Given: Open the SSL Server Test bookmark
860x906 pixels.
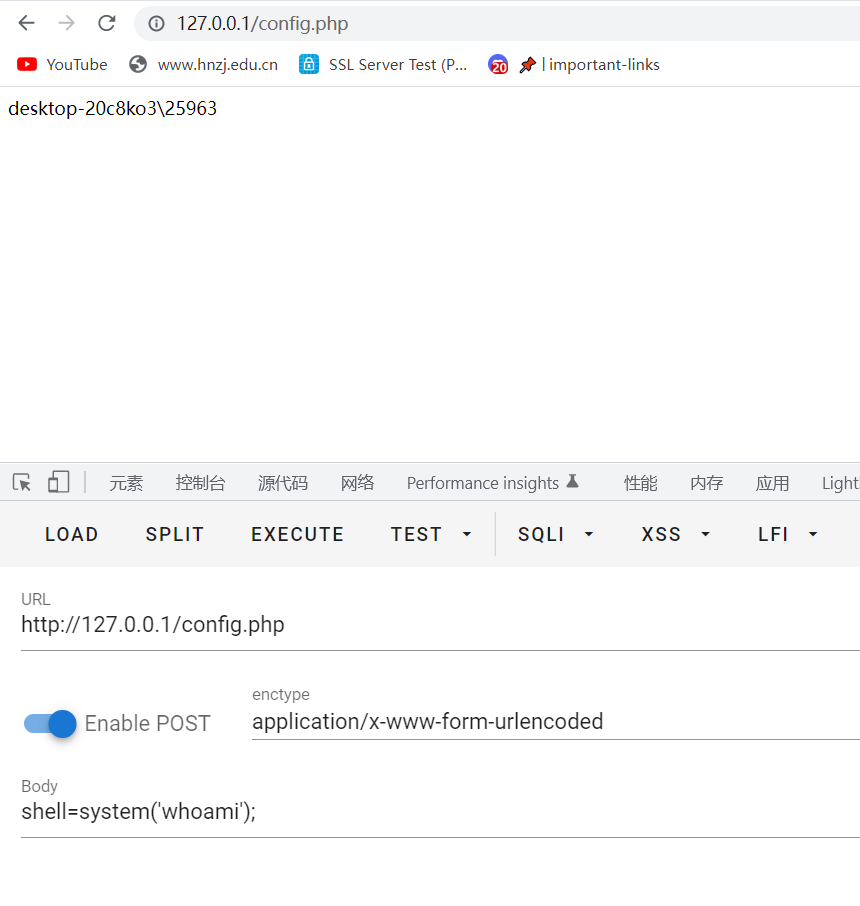Looking at the screenshot, I should pyautogui.click(x=384, y=64).
